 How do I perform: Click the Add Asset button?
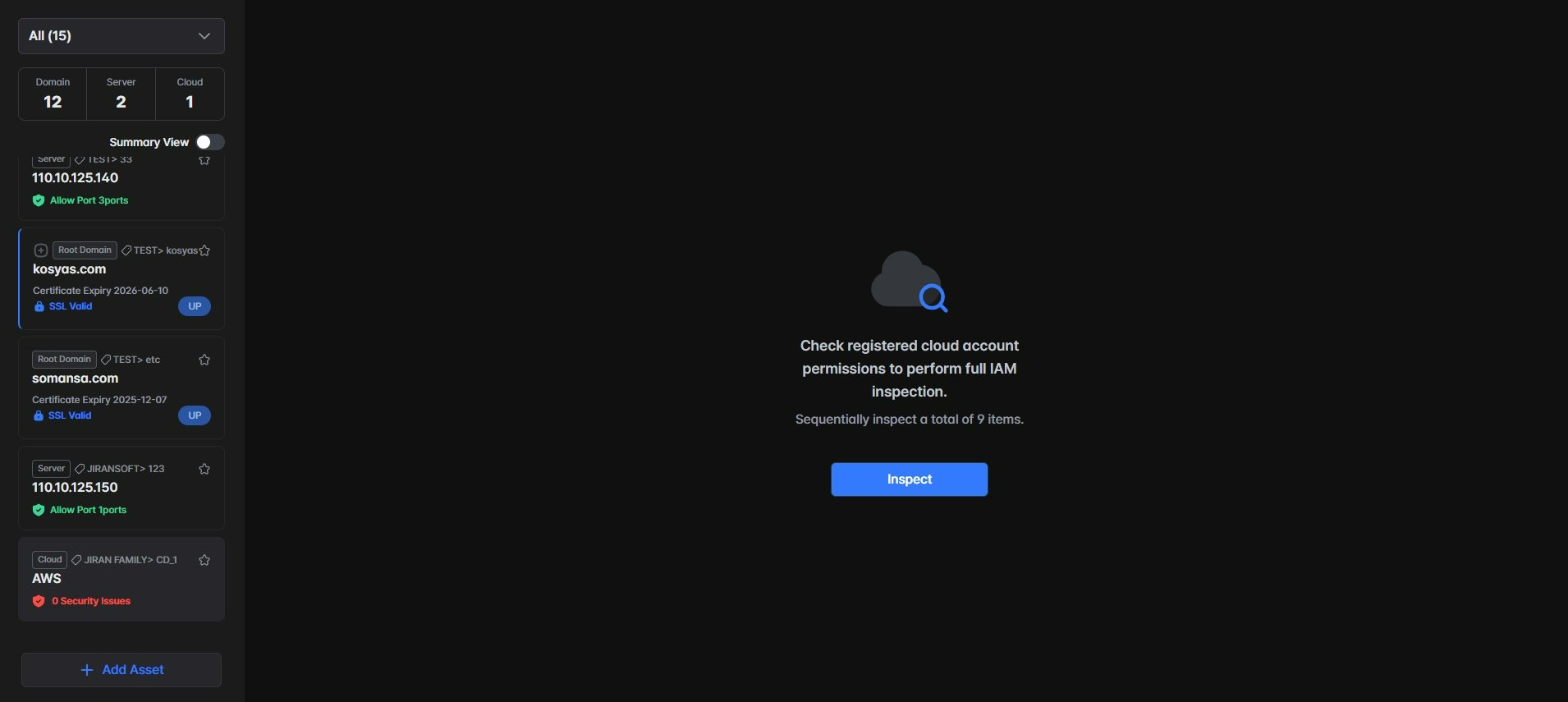[121, 670]
